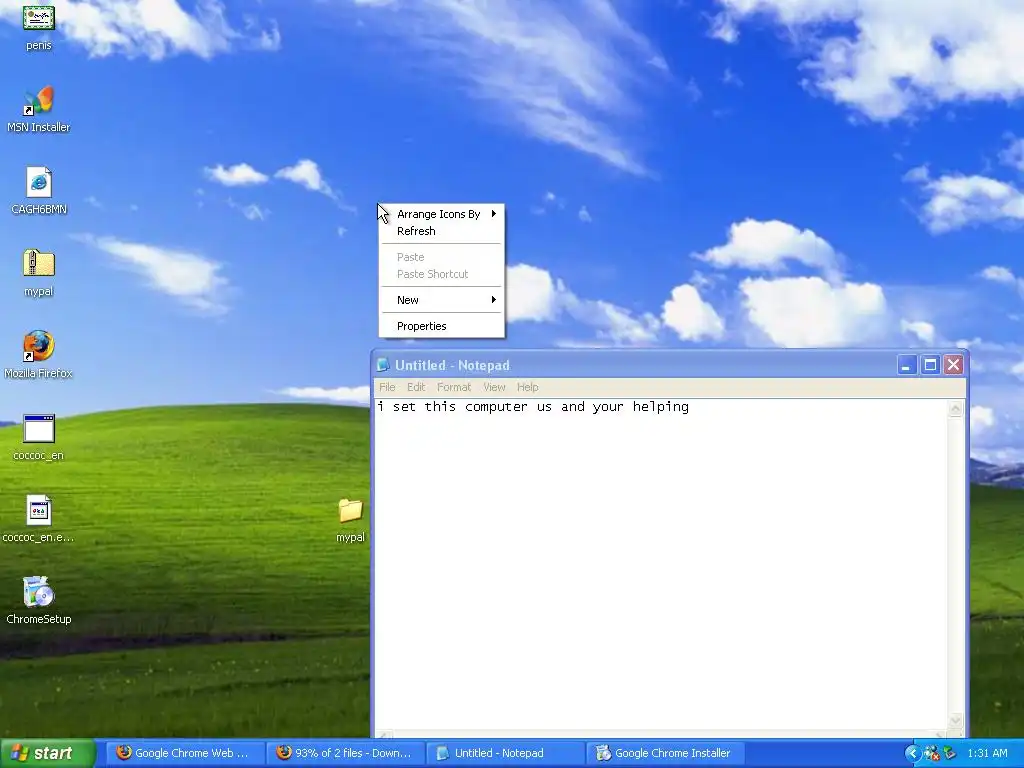Click Notepad's vertical scrollbar down arrow
Screen dimensions: 1024x768
tap(955, 720)
